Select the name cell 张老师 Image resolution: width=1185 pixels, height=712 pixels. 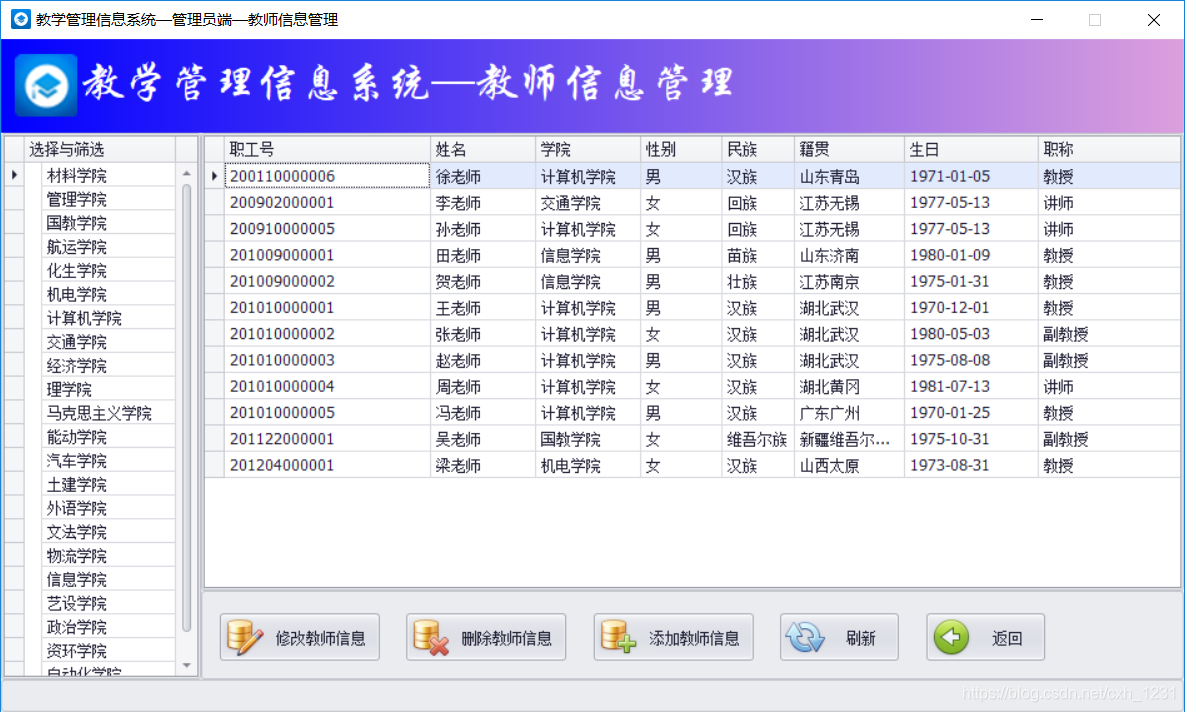tap(483, 334)
